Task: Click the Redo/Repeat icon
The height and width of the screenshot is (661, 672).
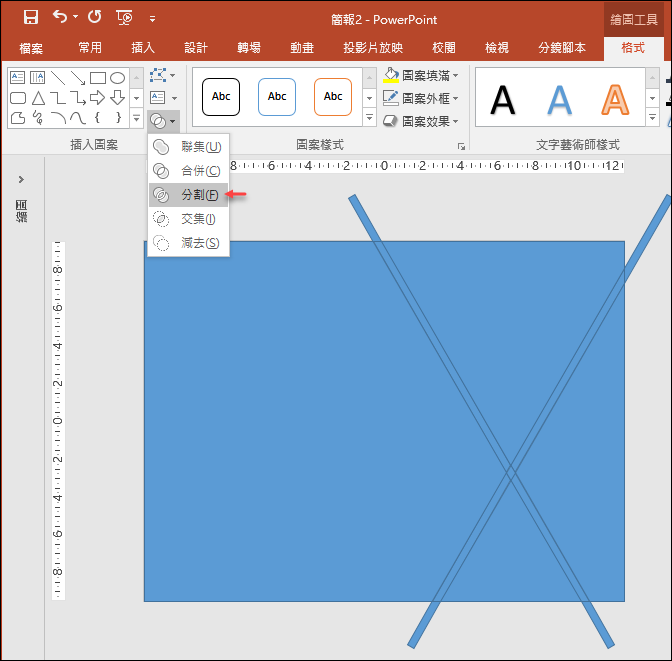Action: click(95, 17)
